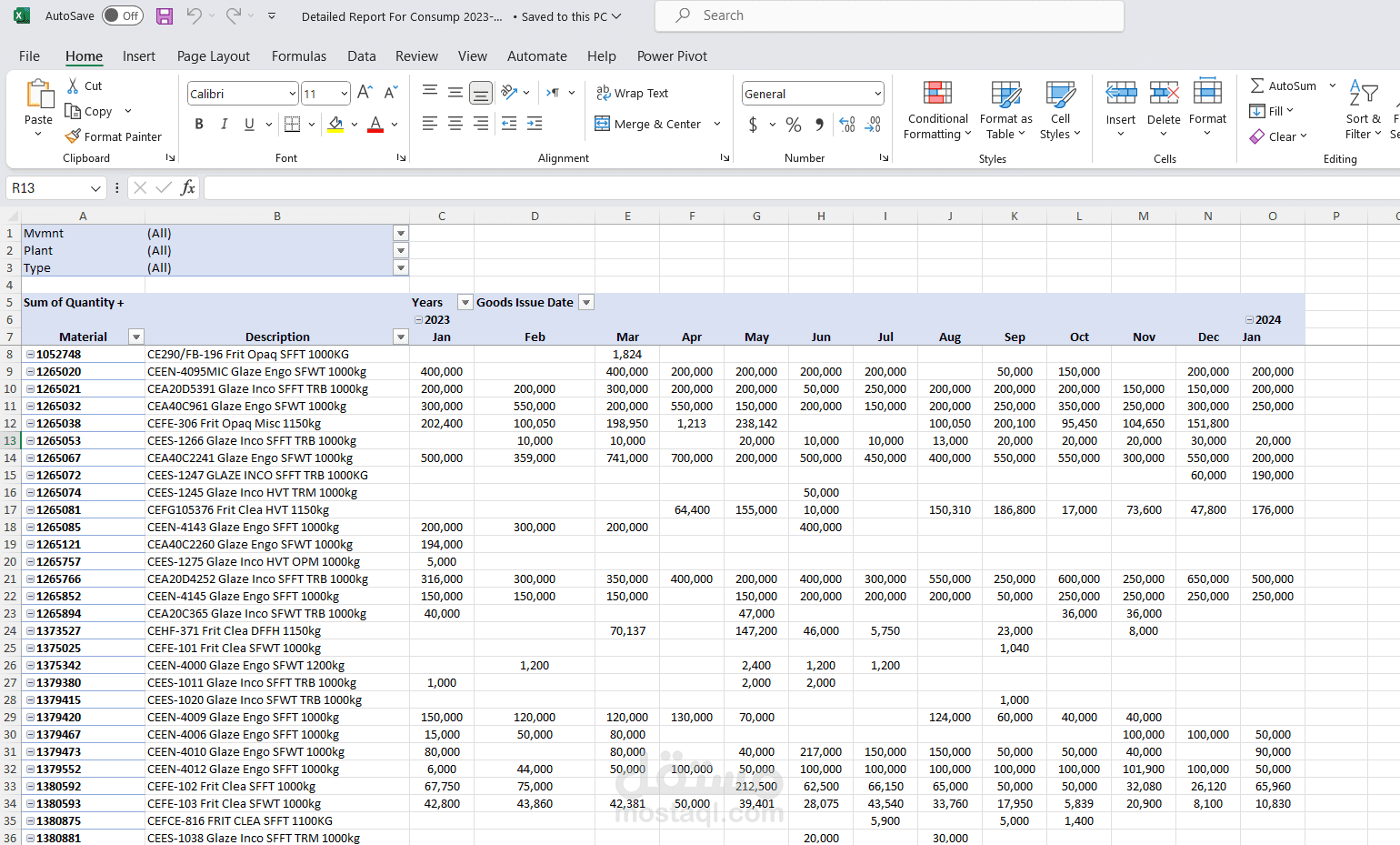
Task: Toggle the AutoSave switch
Action: (123, 15)
